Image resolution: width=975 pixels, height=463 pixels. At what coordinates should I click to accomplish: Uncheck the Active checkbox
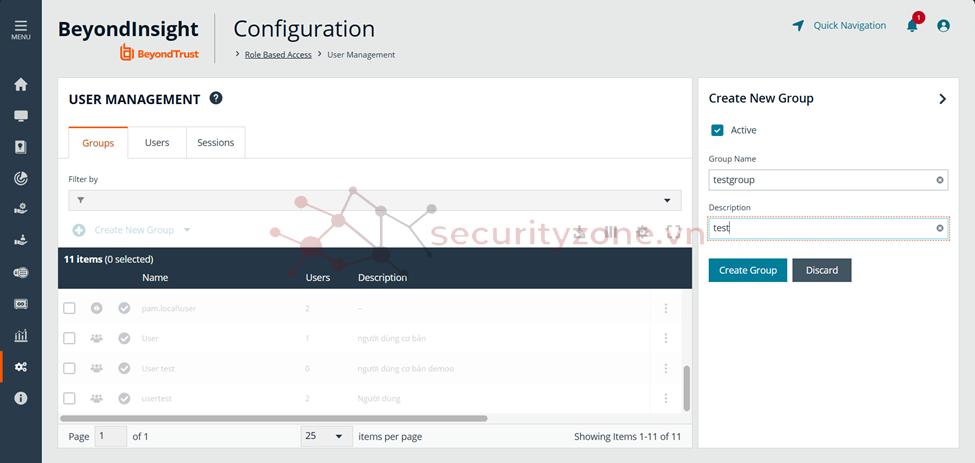[717, 130]
